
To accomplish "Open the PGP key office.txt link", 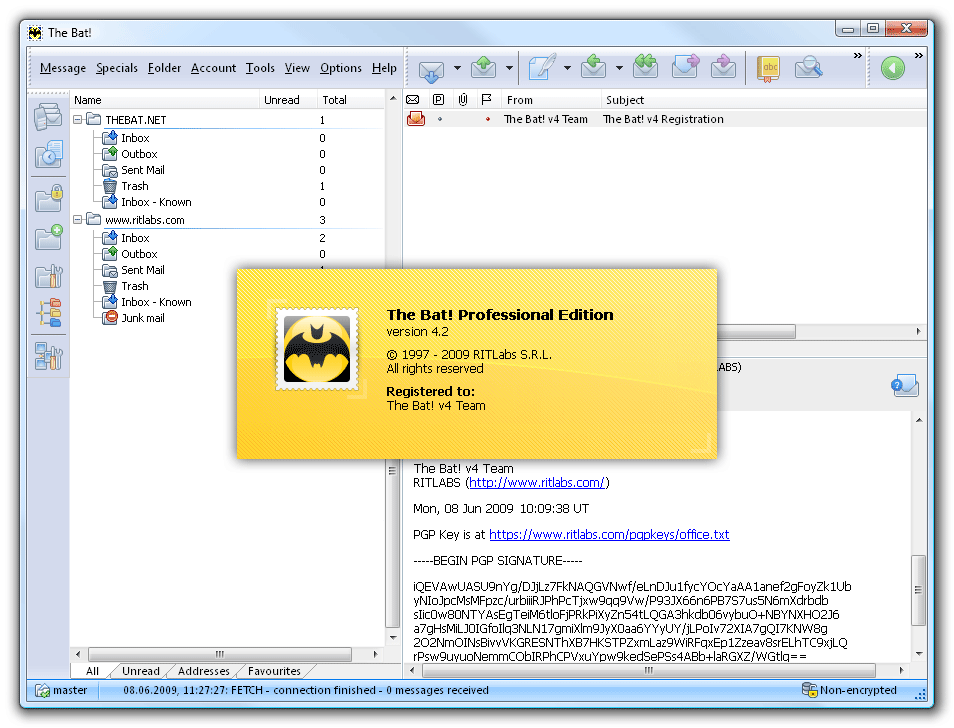I will [609, 535].
